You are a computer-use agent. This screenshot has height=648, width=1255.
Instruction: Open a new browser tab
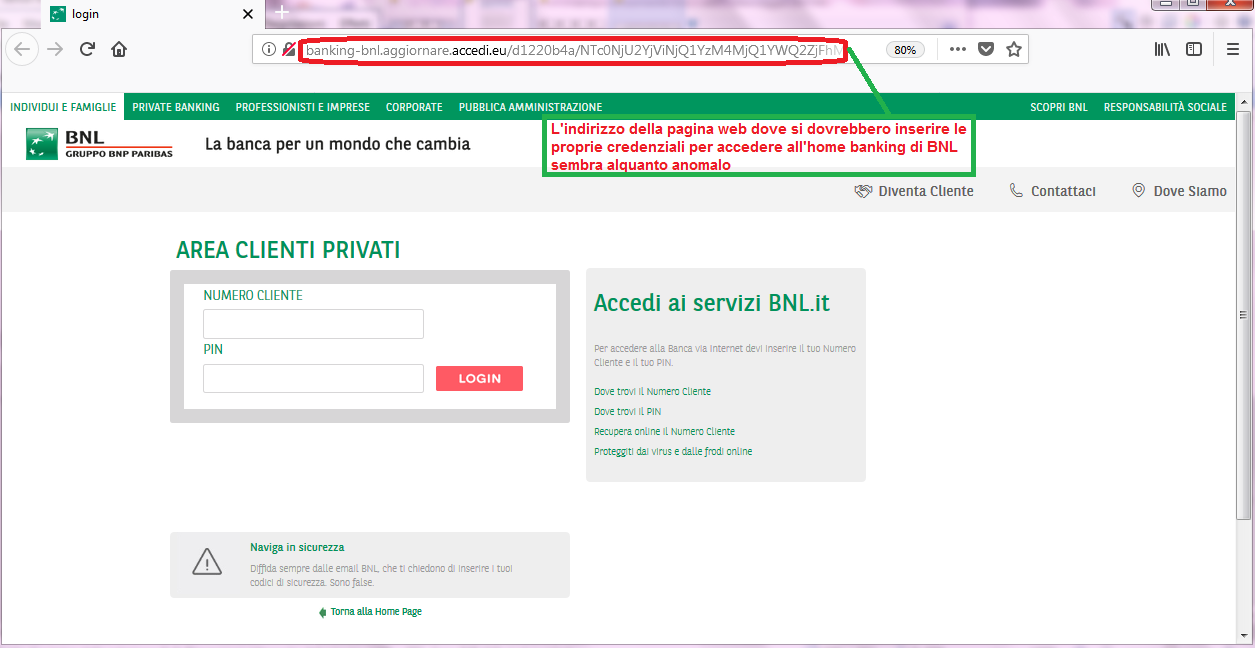click(x=282, y=13)
